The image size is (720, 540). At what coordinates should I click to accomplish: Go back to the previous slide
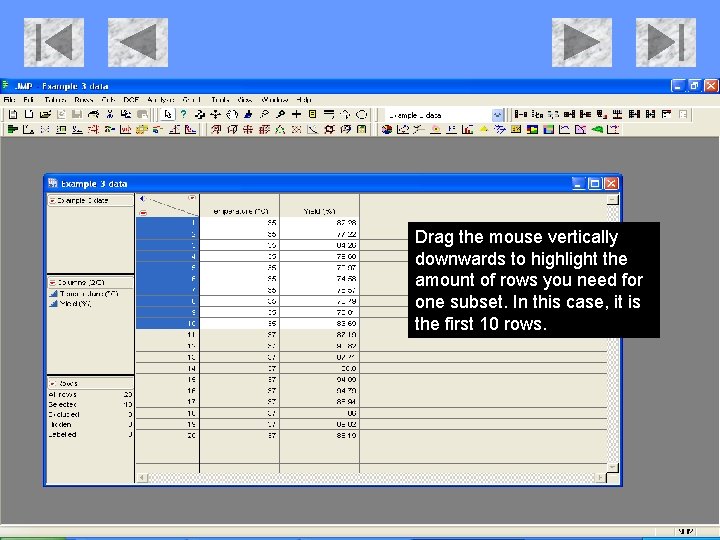pyautogui.click(x=138, y=42)
